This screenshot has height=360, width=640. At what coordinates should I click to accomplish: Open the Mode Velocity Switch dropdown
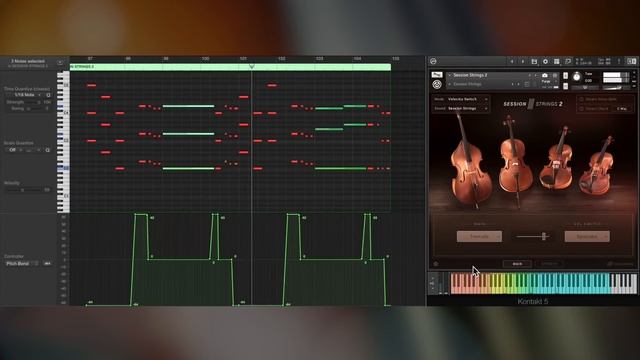[x=467, y=99]
